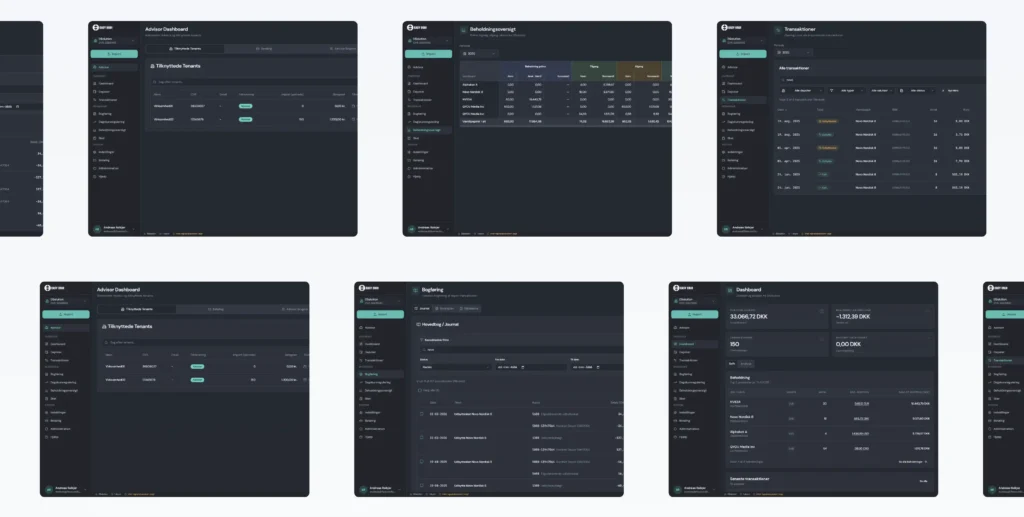Tick the select-all checkbox above the journal table
Image resolution: width=1024 pixels, height=517 pixels.
coord(420,390)
